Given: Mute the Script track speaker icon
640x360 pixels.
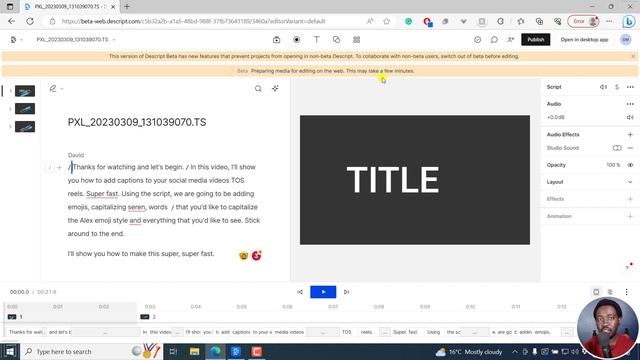Looking at the screenshot, I should pyautogui.click(x=603, y=87).
